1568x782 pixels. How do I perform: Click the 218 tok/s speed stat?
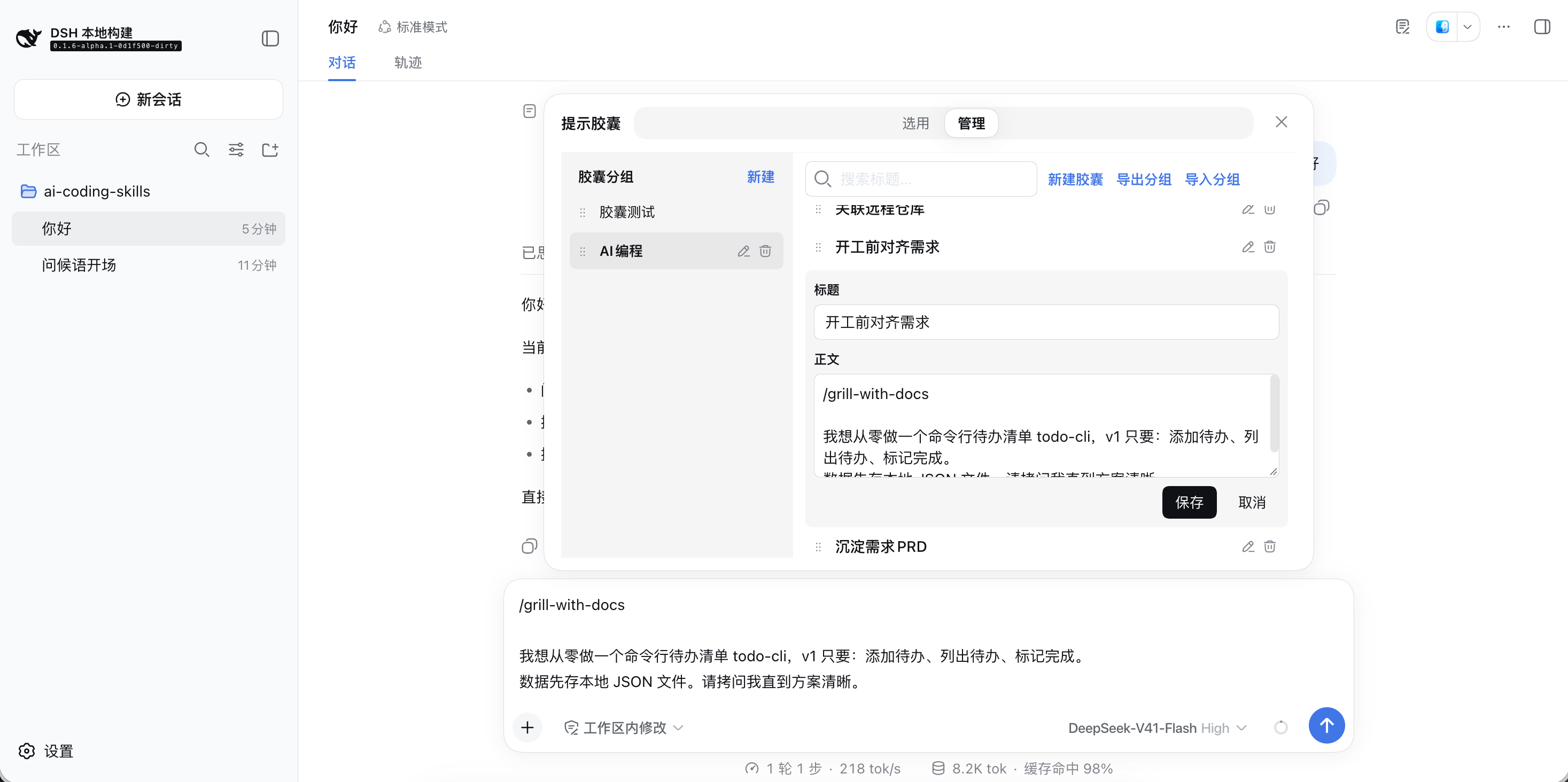click(870, 769)
